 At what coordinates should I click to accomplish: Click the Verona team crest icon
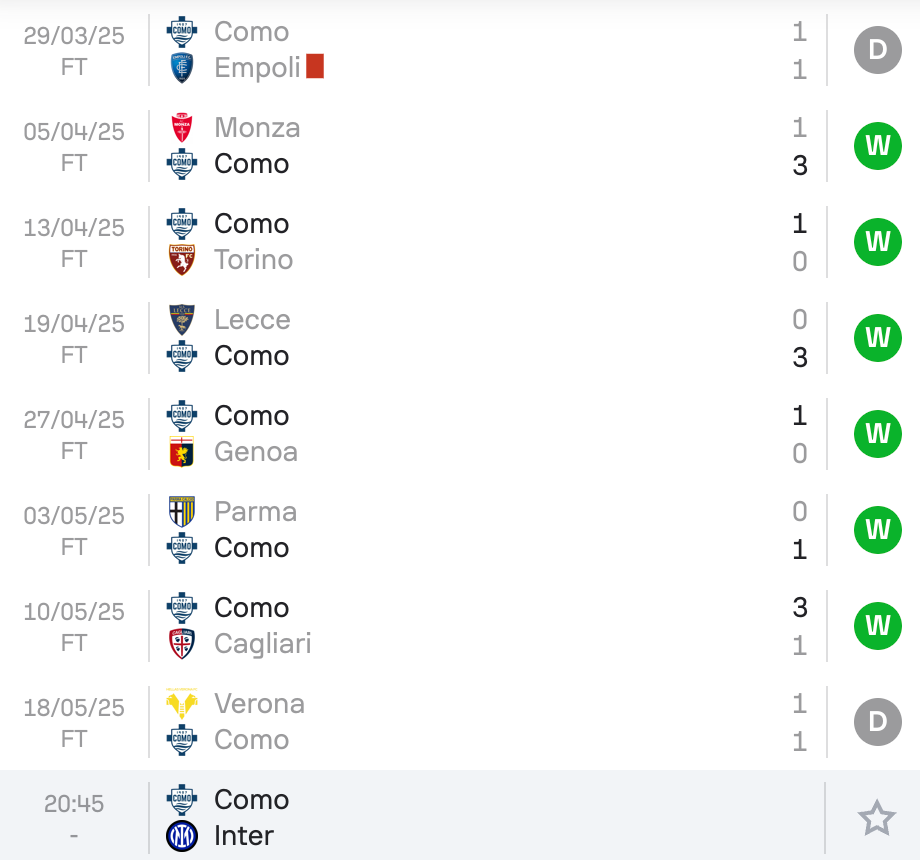tap(182, 703)
